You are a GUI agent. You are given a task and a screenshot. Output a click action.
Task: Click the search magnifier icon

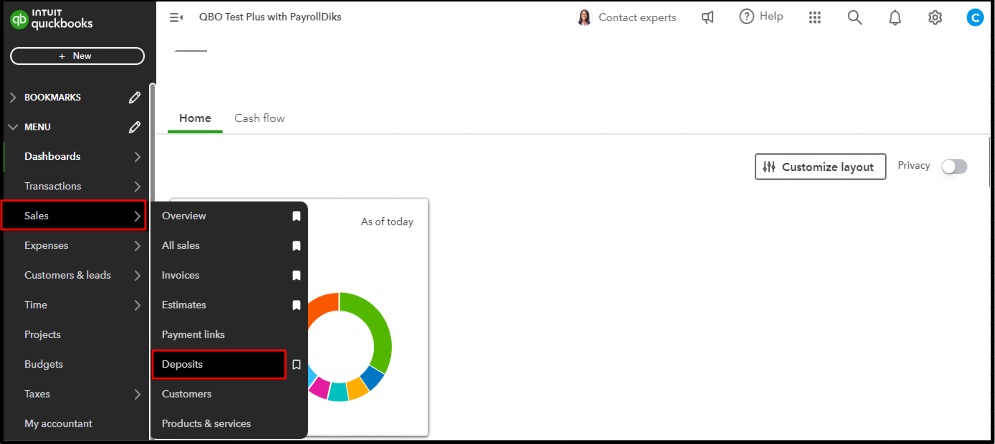[855, 18]
